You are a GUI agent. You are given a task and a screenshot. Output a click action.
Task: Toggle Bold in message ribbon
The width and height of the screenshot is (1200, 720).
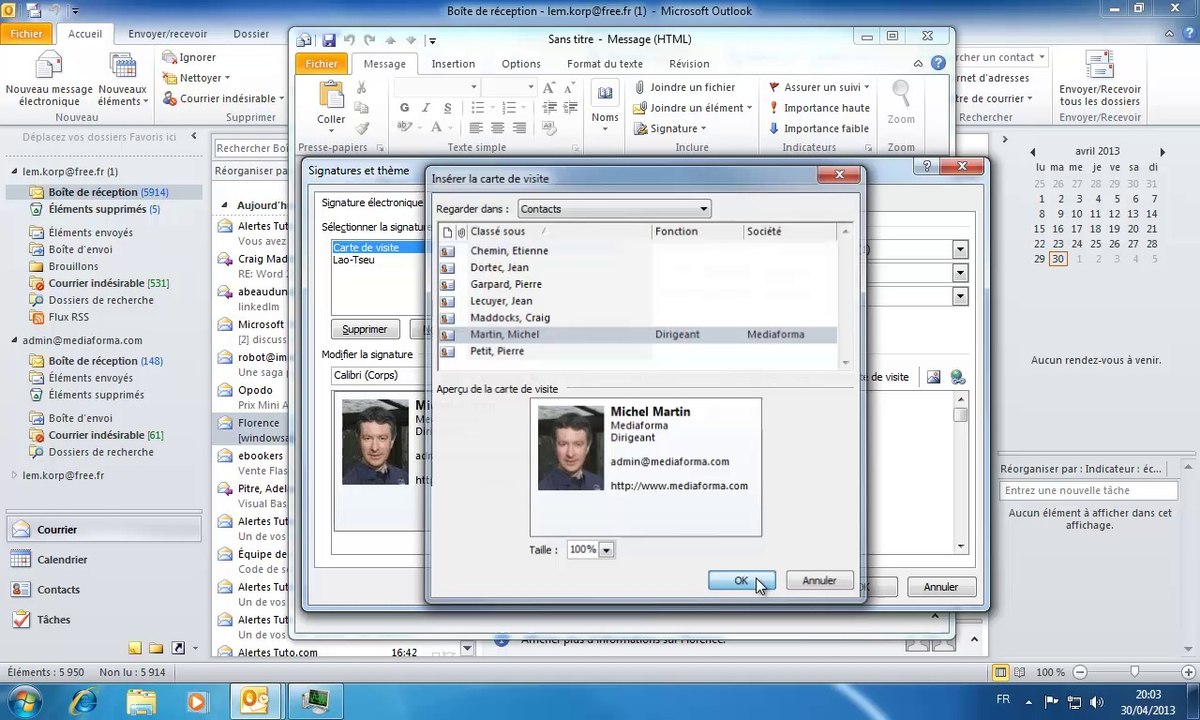(x=405, y=108)
